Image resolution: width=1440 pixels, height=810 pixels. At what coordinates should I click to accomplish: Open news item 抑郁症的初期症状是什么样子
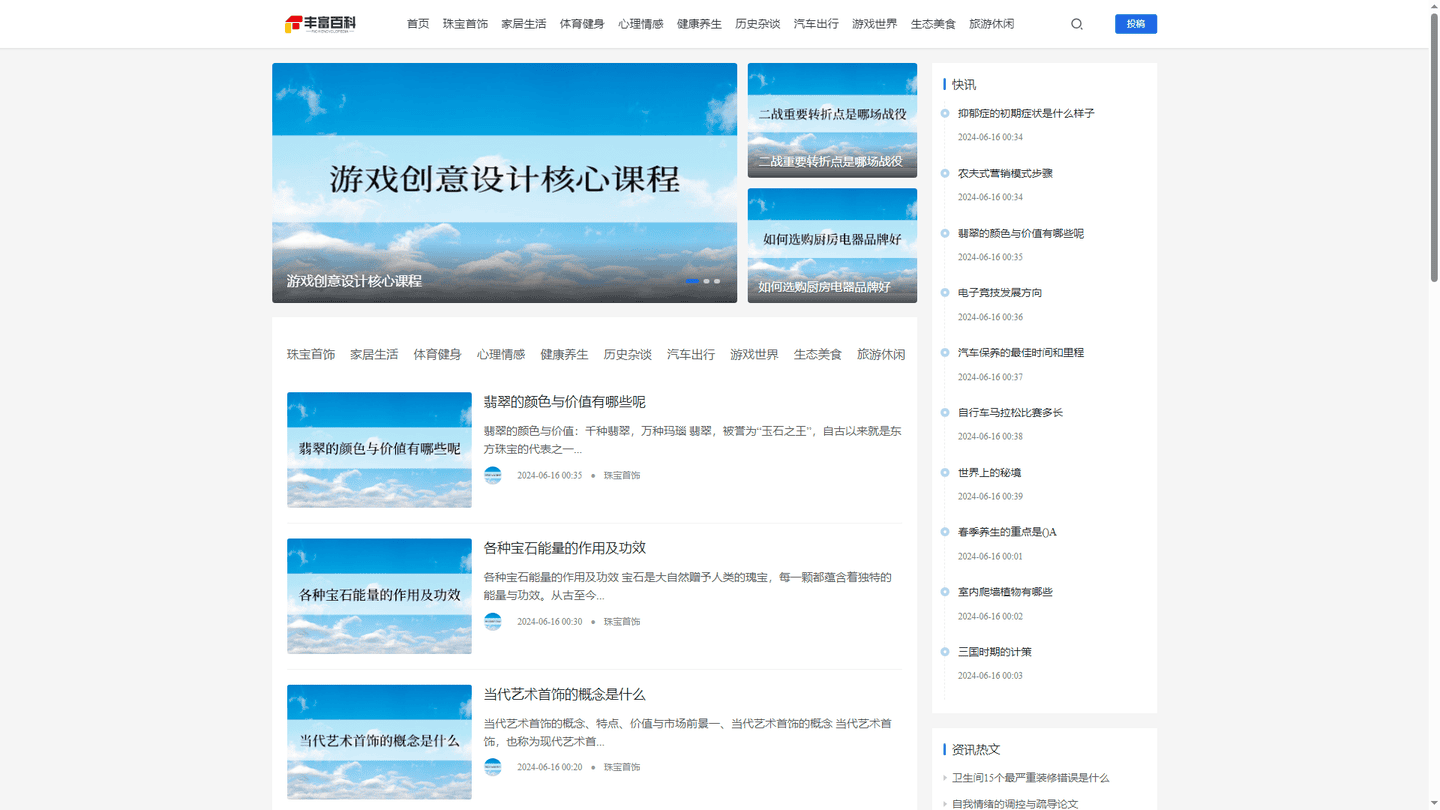click(1026, 114)
